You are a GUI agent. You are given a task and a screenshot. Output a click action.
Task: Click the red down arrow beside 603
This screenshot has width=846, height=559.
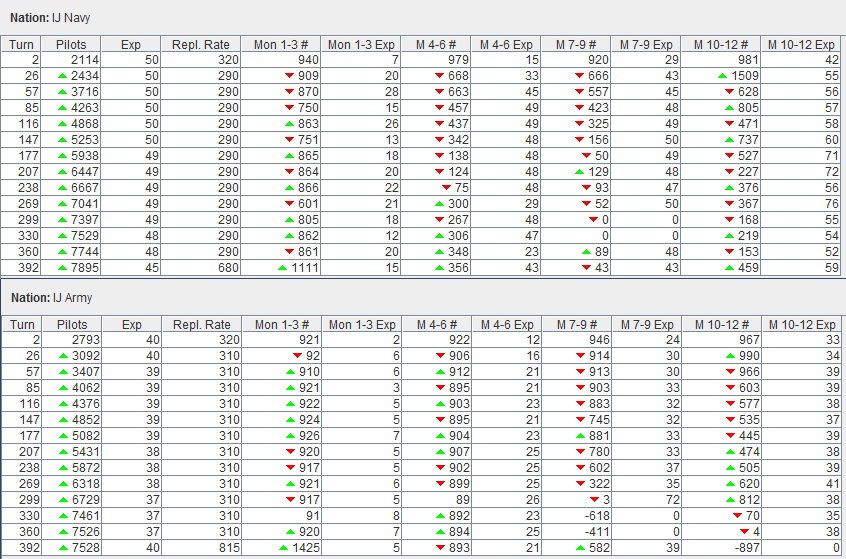(731, 388)
